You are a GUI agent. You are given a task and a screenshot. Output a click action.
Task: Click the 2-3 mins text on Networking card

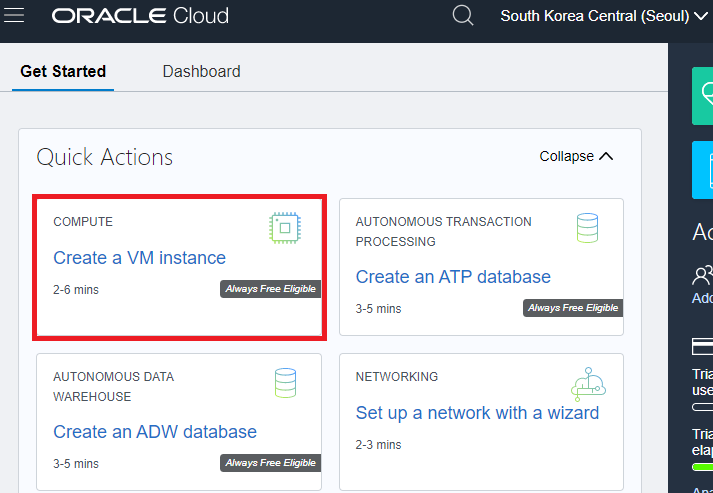[378, 445]
